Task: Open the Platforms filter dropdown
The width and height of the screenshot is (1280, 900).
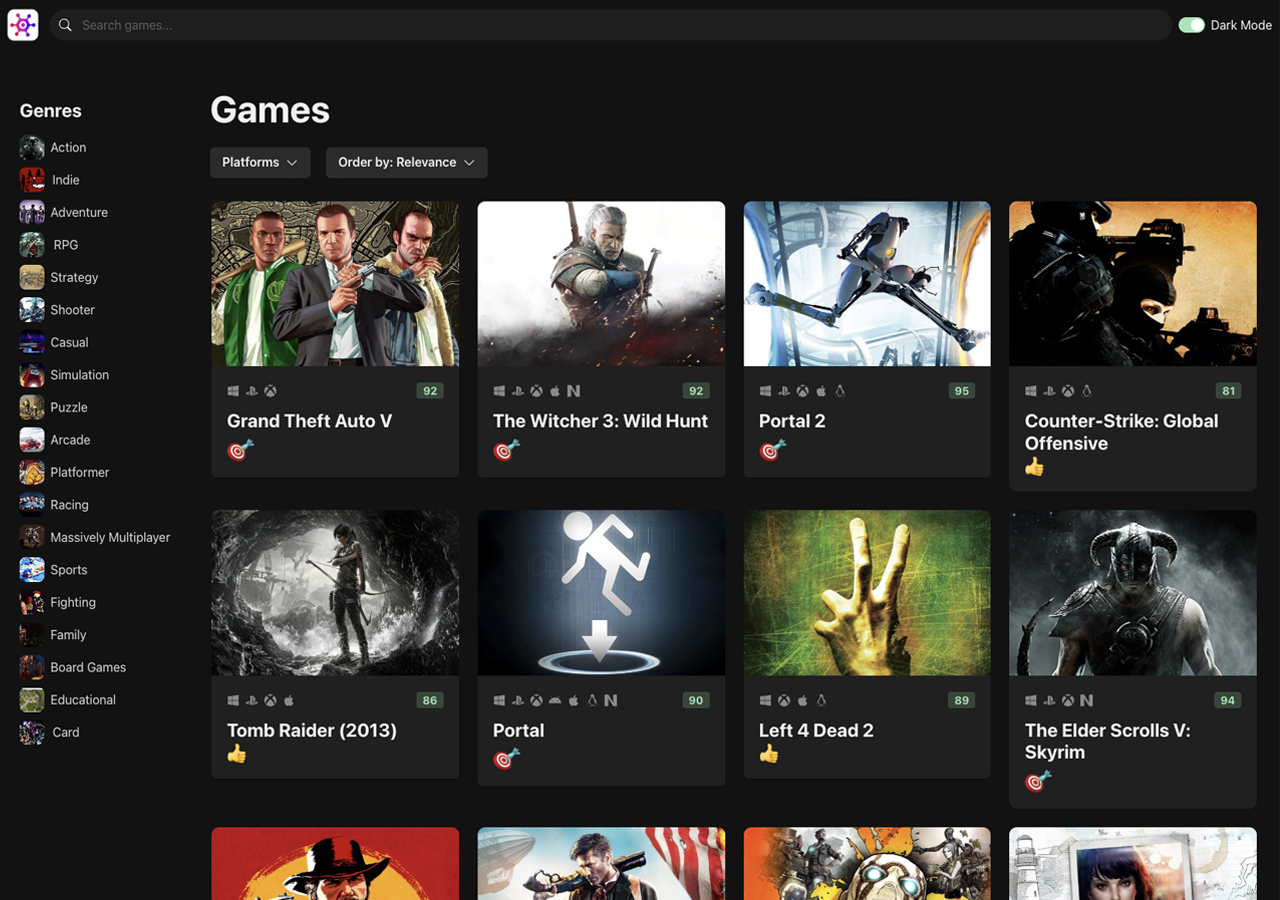Action: coord(259,162)
